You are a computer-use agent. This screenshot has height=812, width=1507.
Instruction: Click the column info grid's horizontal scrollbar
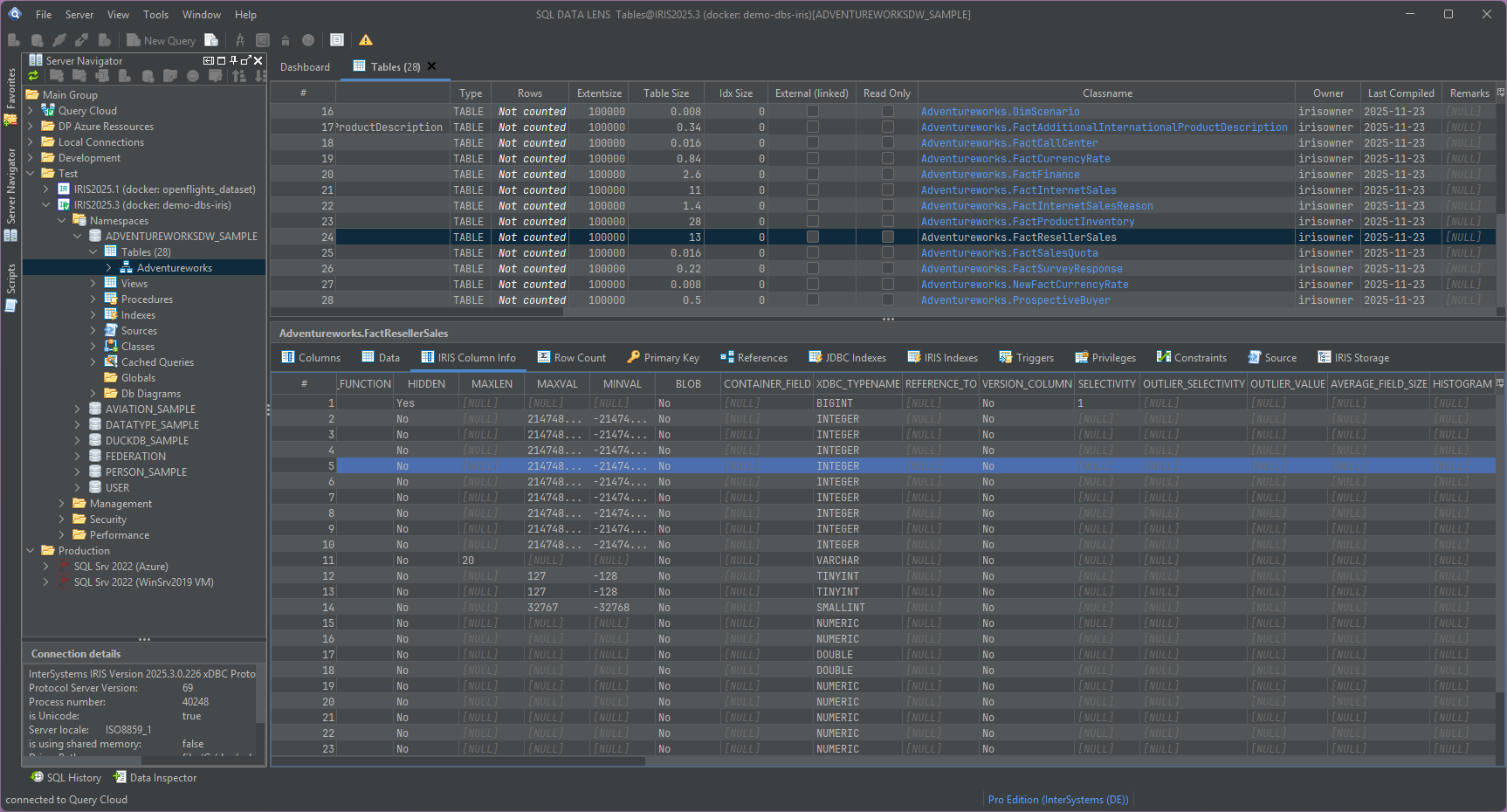[x=458, y=761]
